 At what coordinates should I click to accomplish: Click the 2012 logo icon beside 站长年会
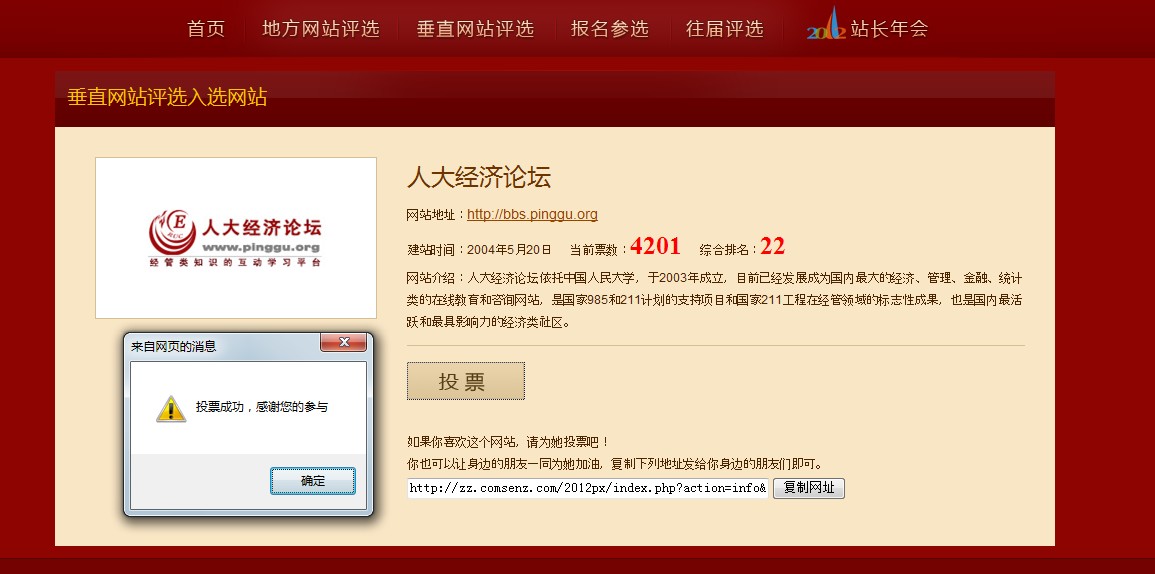point(826,24)
